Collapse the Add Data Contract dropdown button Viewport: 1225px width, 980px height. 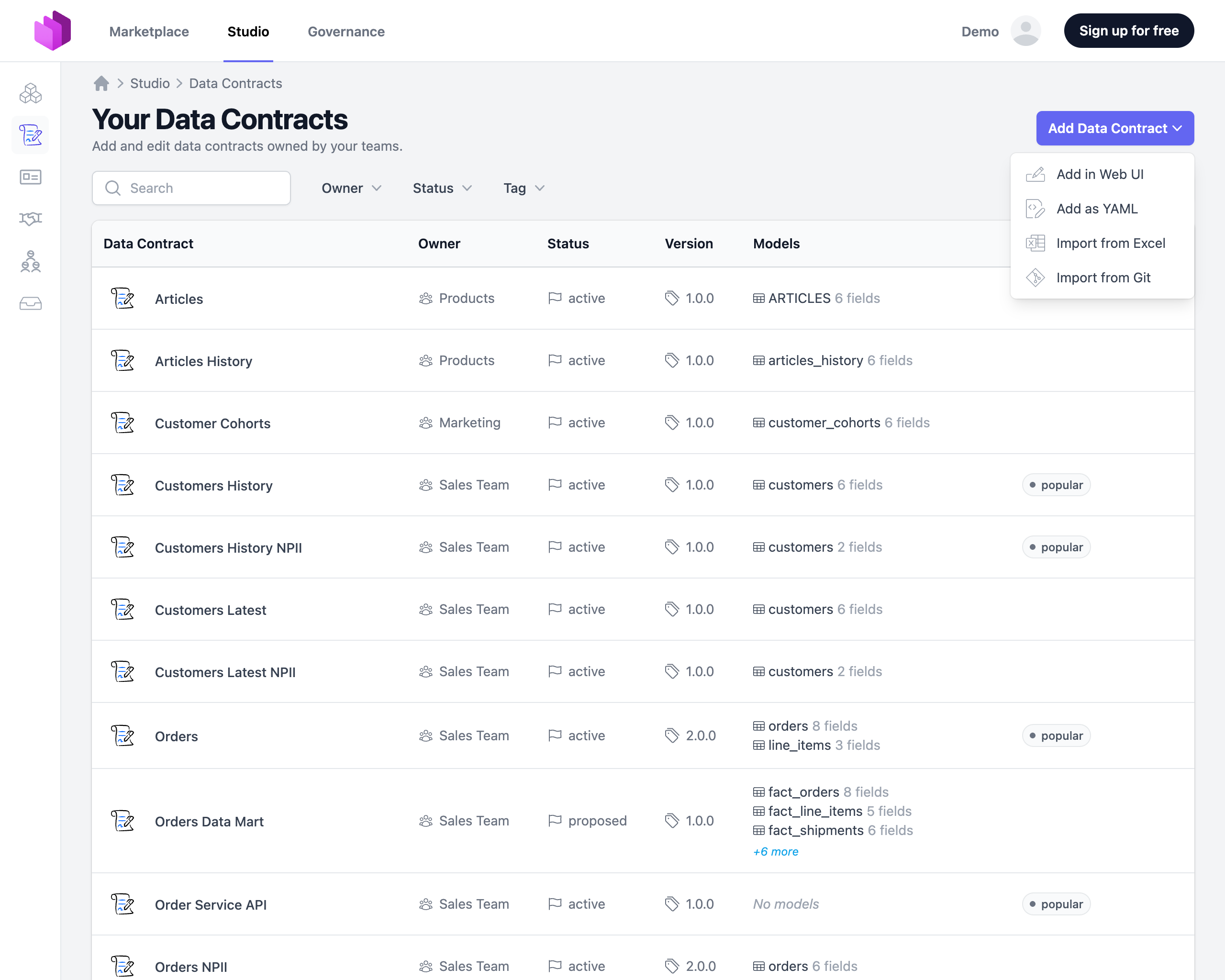pos(1114,128)
